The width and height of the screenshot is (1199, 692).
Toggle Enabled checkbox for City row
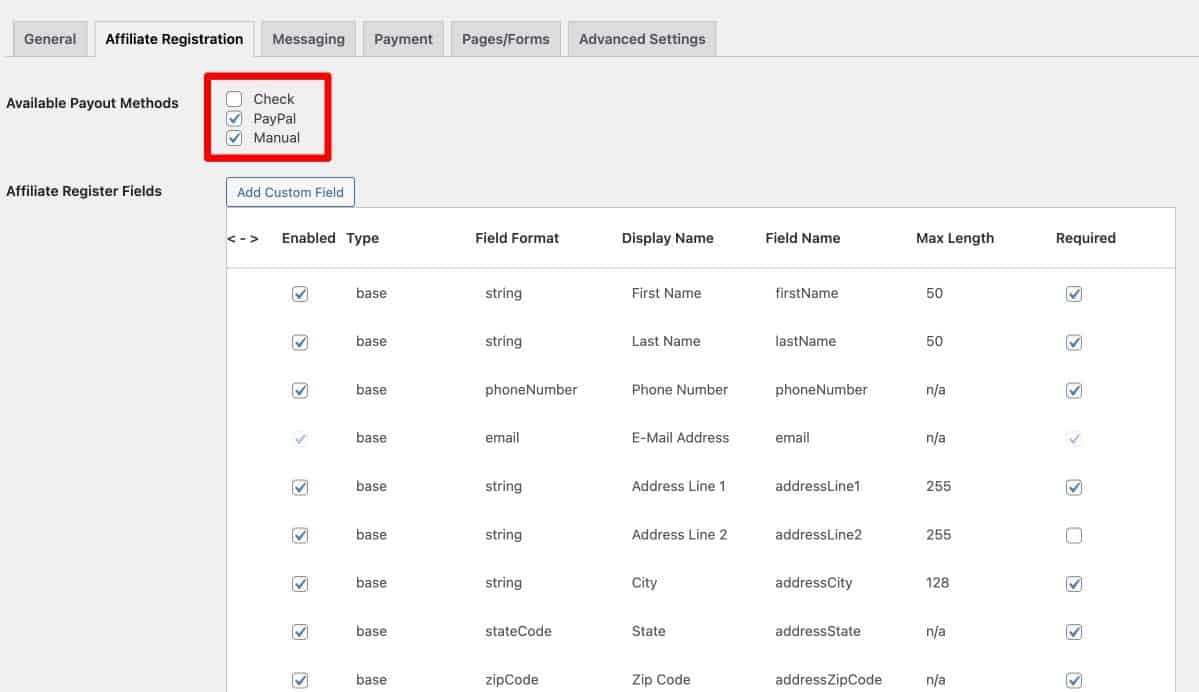point(300,583)
